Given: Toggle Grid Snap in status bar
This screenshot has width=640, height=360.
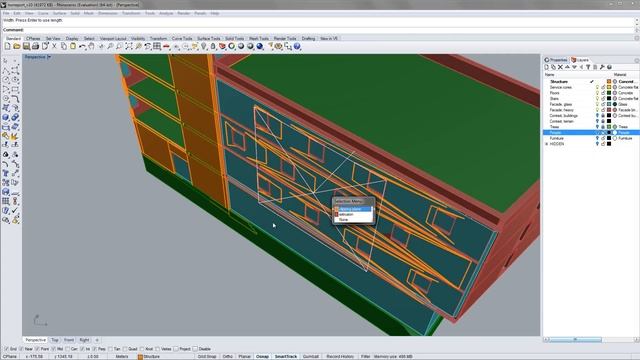Looking at the screenshot, I should click(207, 357).
